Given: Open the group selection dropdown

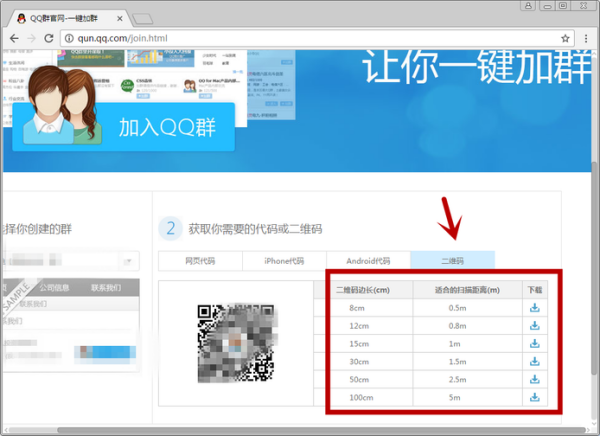Looking at the screenshot, I should [x=128, y=261].
